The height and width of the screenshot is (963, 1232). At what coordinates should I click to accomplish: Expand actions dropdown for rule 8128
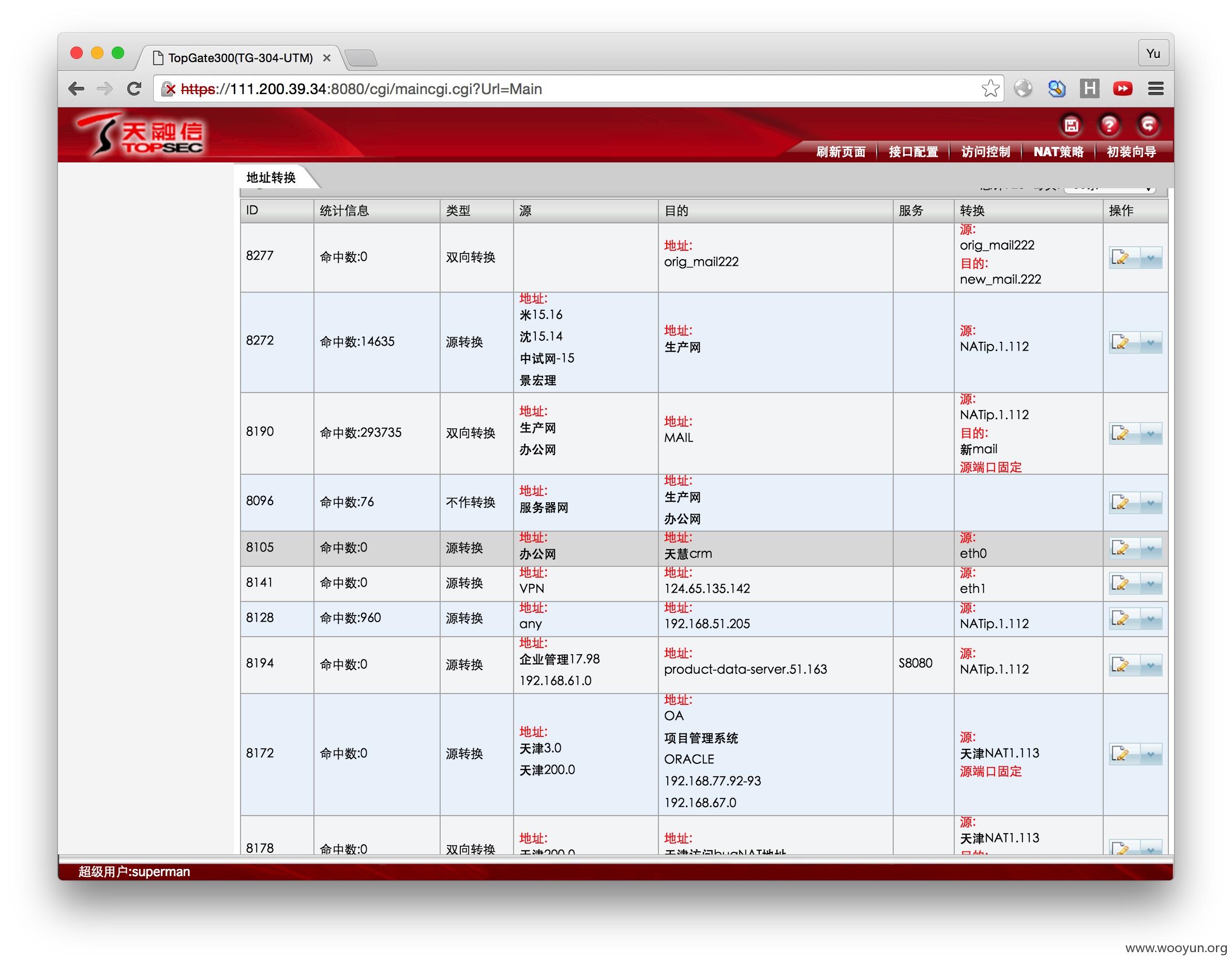click(x=1151, y=619)
